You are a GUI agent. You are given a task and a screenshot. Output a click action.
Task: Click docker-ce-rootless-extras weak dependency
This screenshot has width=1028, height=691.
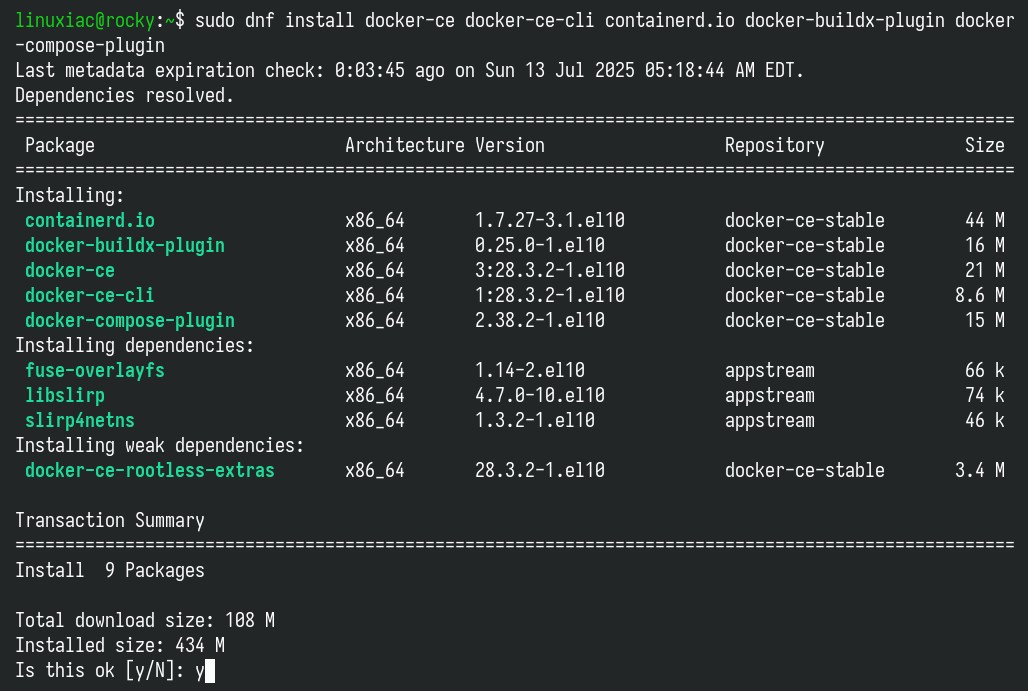tap(149, 470)
